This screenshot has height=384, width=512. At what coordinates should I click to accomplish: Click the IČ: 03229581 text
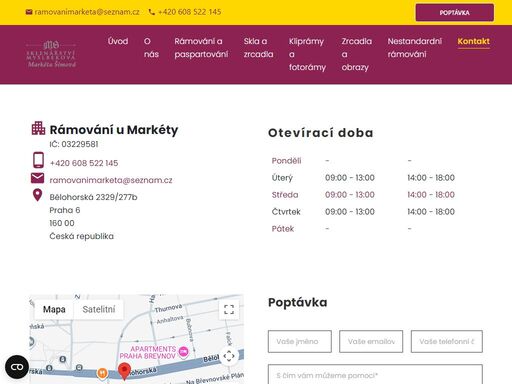[74, 144]
